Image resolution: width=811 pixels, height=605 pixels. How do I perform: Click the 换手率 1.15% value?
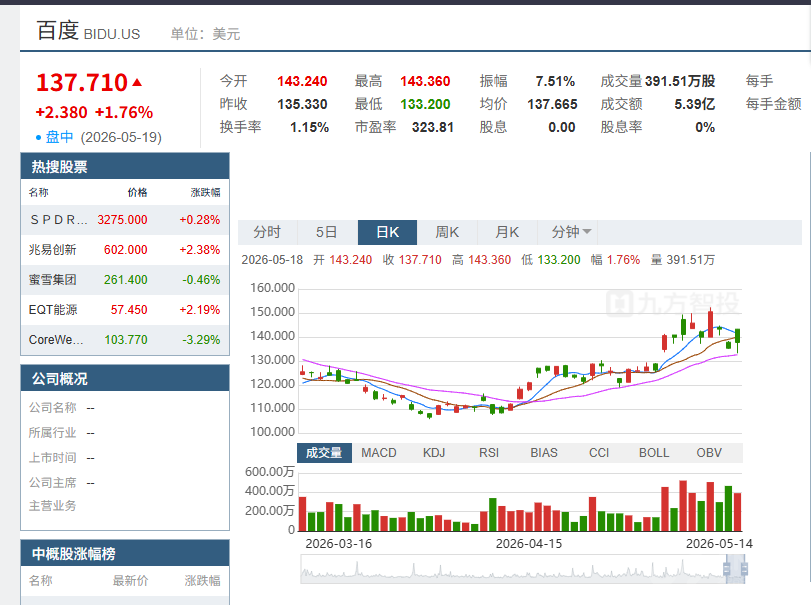click(309, 127)
